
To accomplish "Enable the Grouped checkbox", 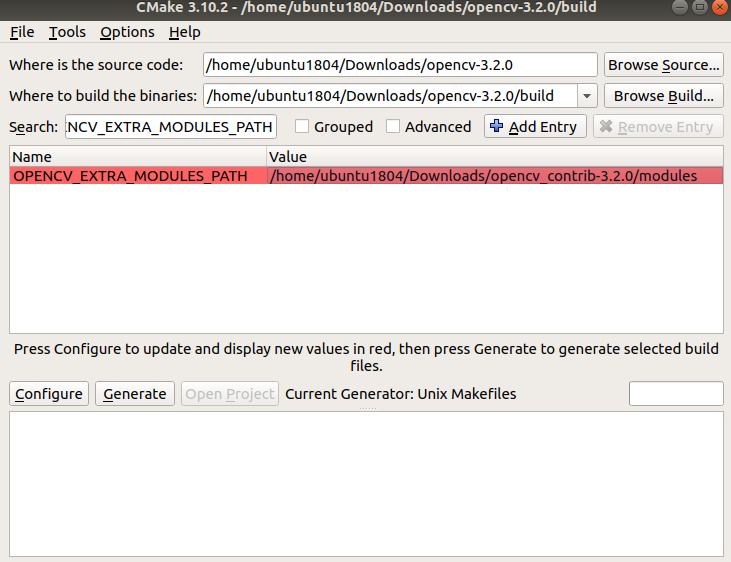I will pyautogui.click(x=302, y=126).
